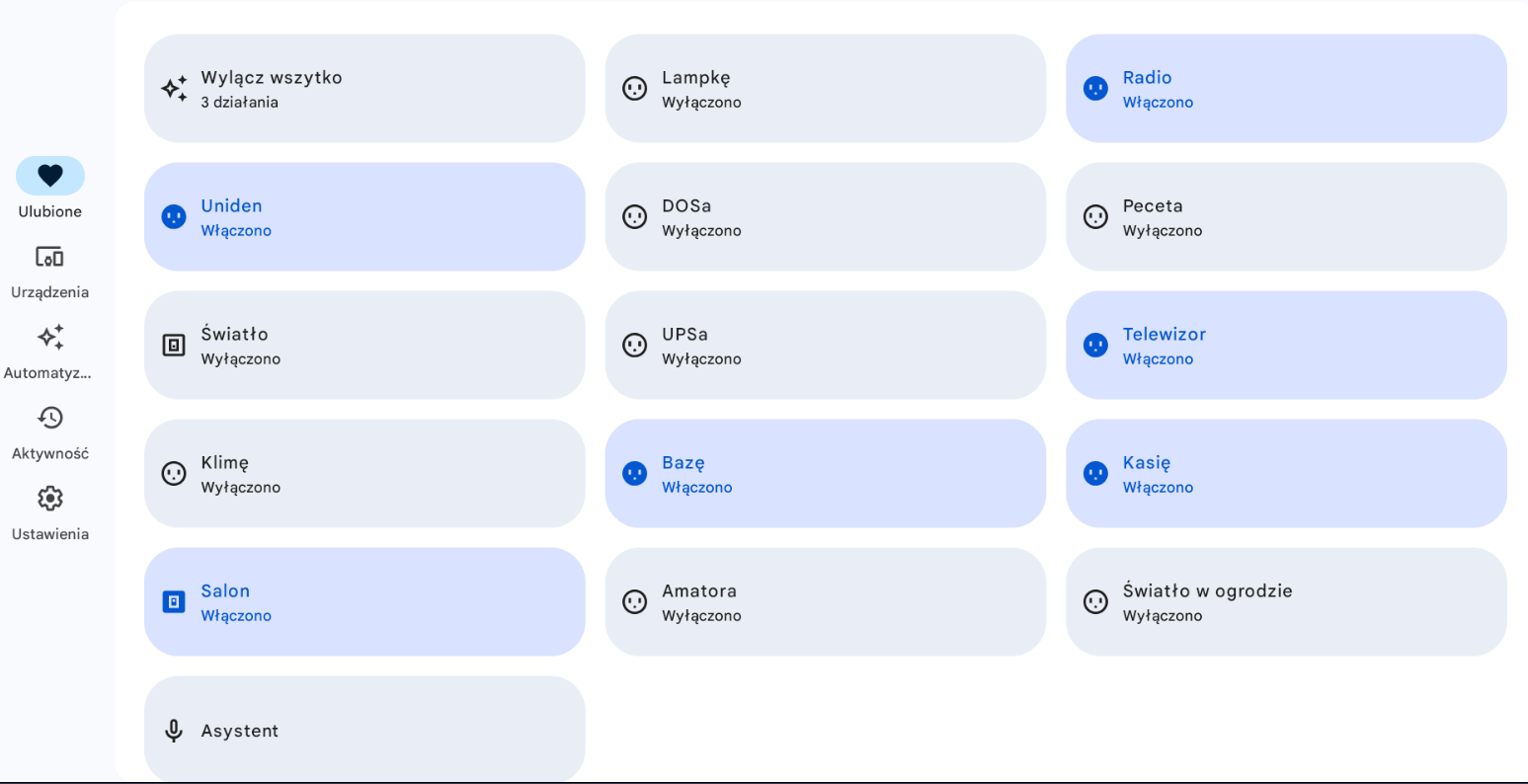Turn on the Peceta outlet
Viewport: 1528px width, 784px height.
[x=1286, y=217]
